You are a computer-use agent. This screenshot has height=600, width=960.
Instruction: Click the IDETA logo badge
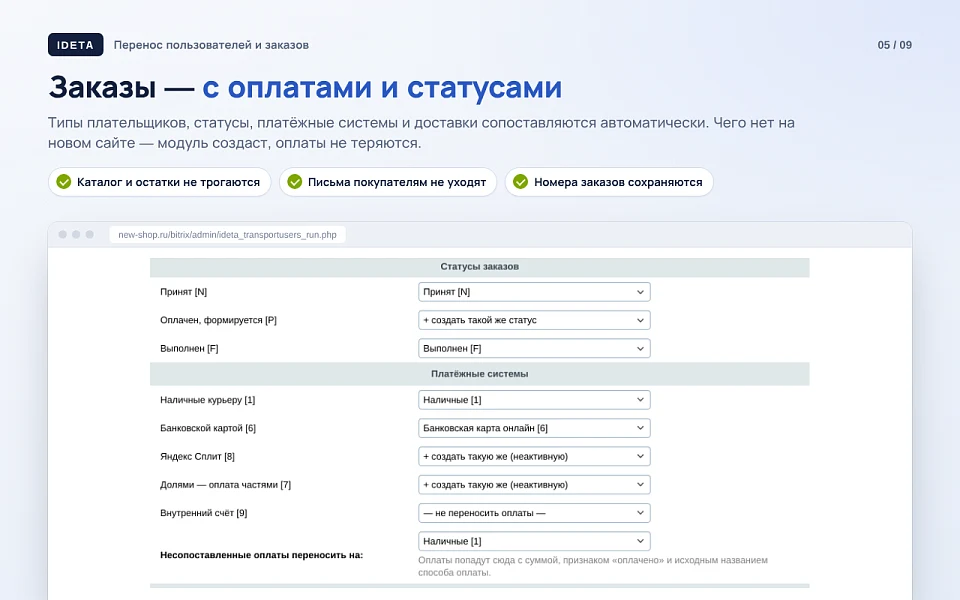[x=75, y=45]
